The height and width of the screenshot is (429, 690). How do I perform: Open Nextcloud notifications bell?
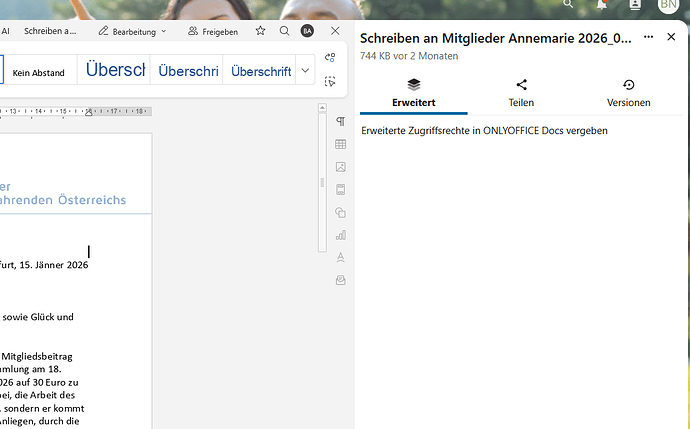[x=603, y=5]
